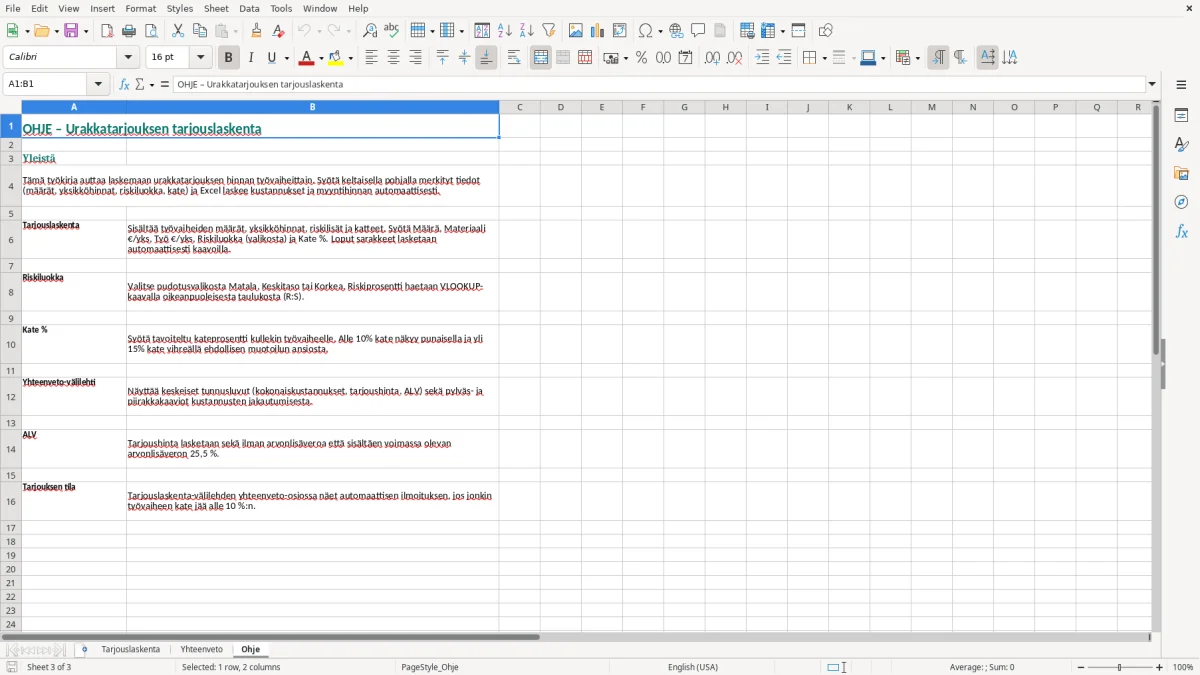
Task: Expand the font color dropdown arrow
Action: coord(320,58)
